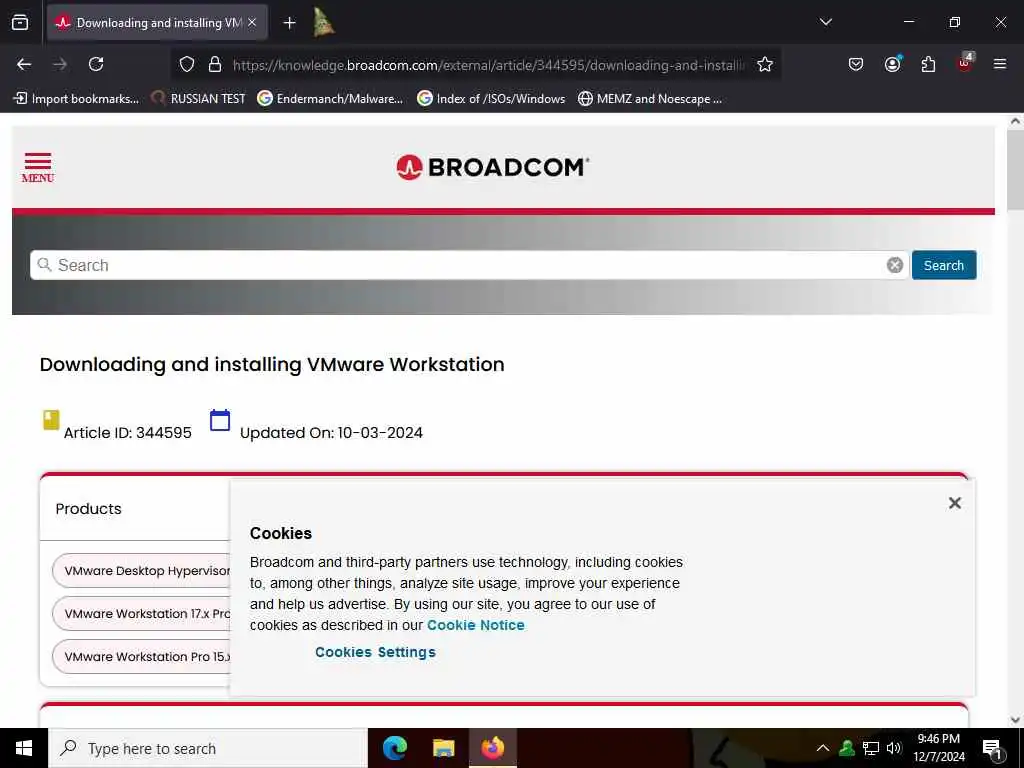Image resolution: width=1024 pixels, height=768 pixels.
Task: Click the Updated On: 10-03-2024 text
Action: (x=331, y=433)
